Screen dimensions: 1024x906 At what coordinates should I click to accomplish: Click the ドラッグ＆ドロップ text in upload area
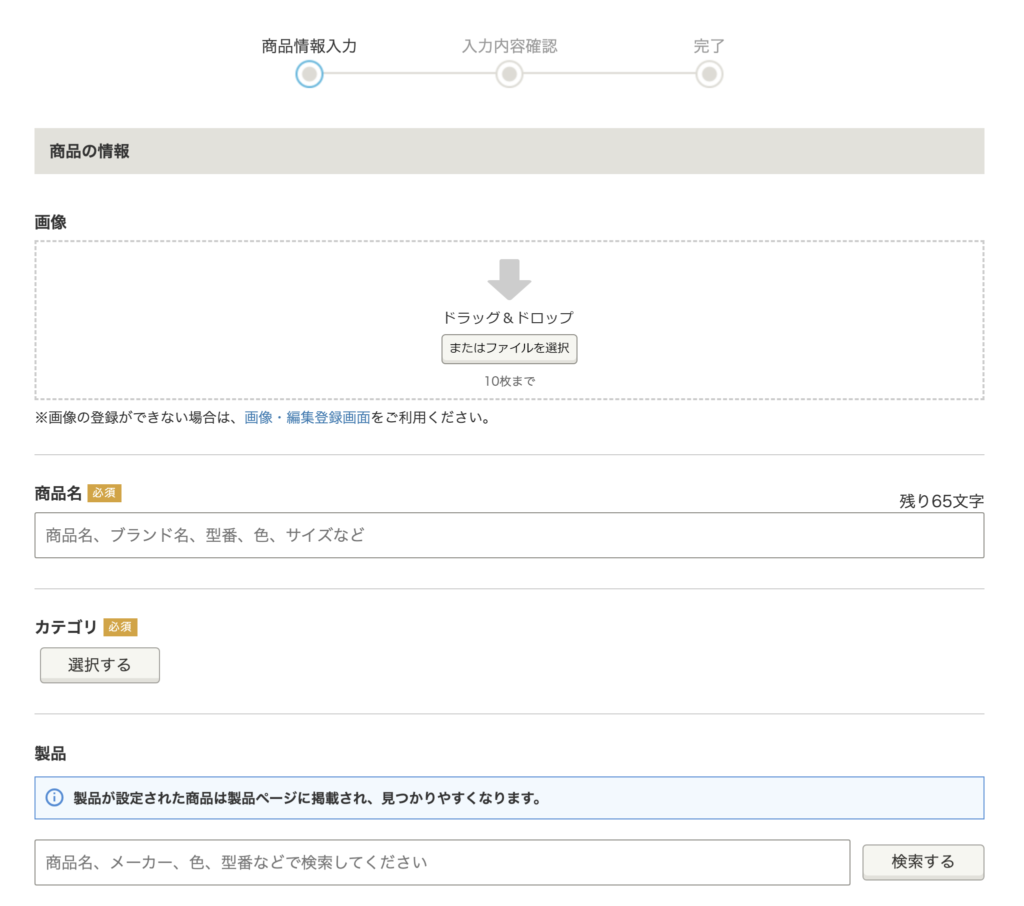click(508, 318)
